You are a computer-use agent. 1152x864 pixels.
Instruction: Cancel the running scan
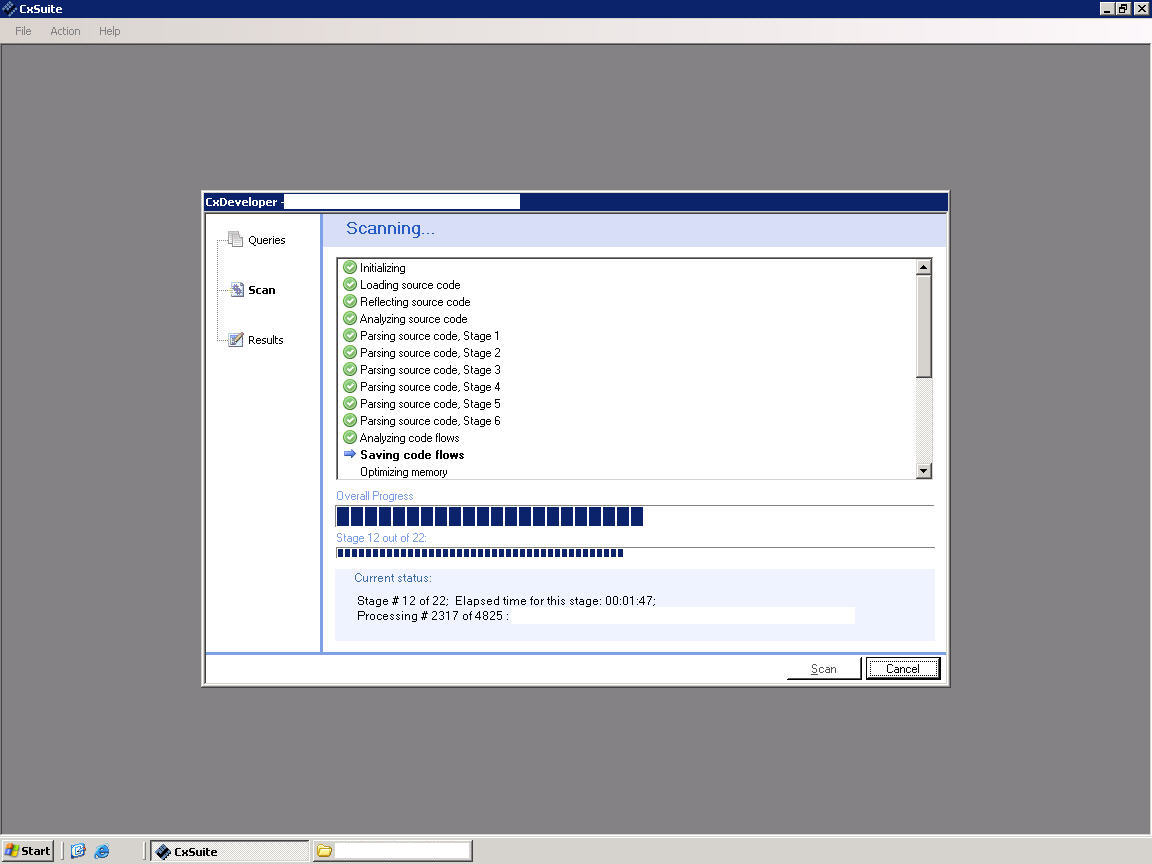click(903, 669)
